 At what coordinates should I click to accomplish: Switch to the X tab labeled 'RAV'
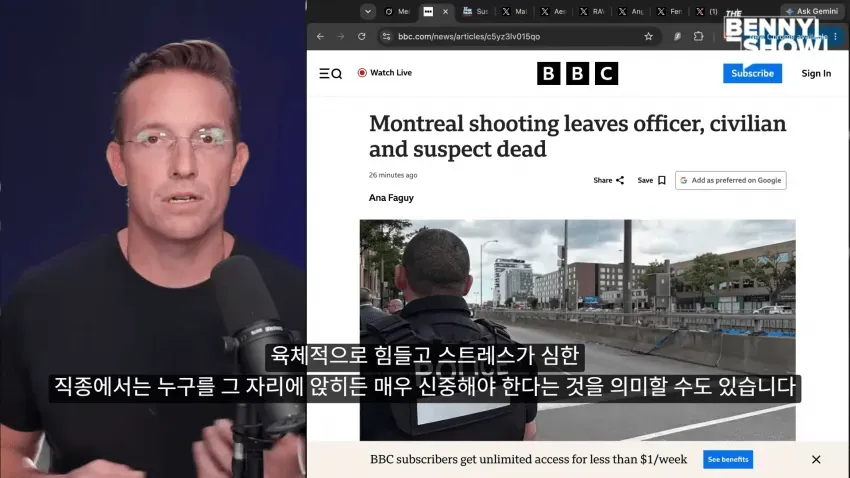[592, 11]
